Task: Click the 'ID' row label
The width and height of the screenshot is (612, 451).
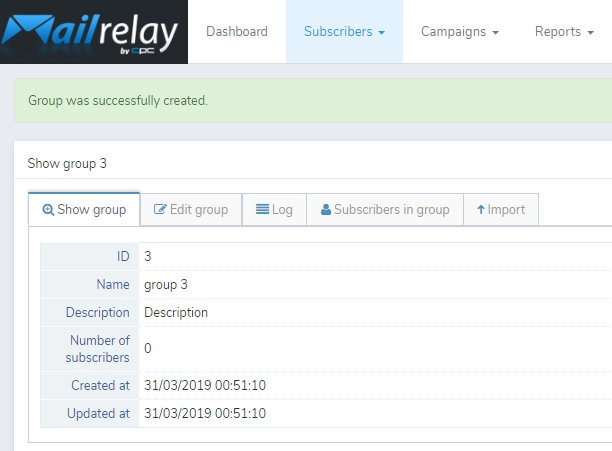Action: tap(123, 256)
